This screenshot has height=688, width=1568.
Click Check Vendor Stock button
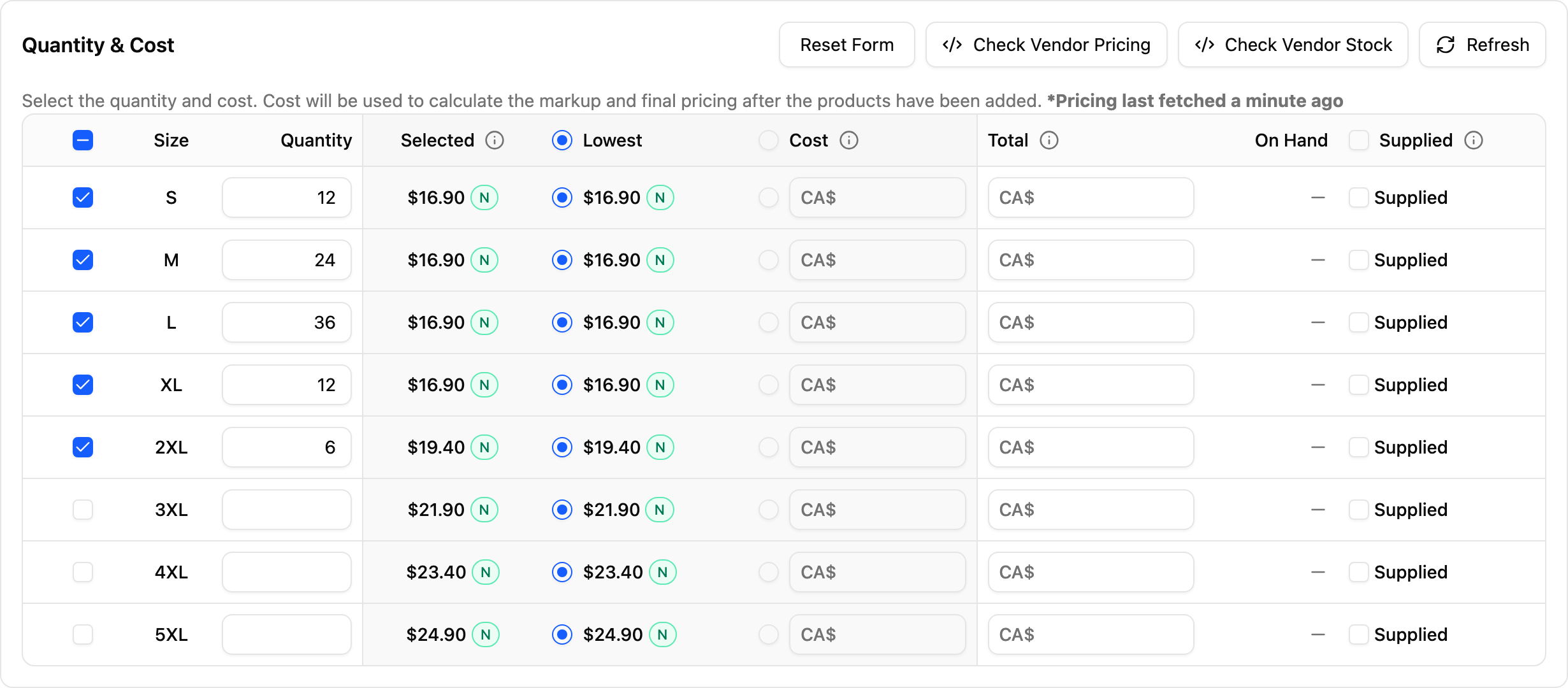pyautogui.click(x=1293, y=45)
